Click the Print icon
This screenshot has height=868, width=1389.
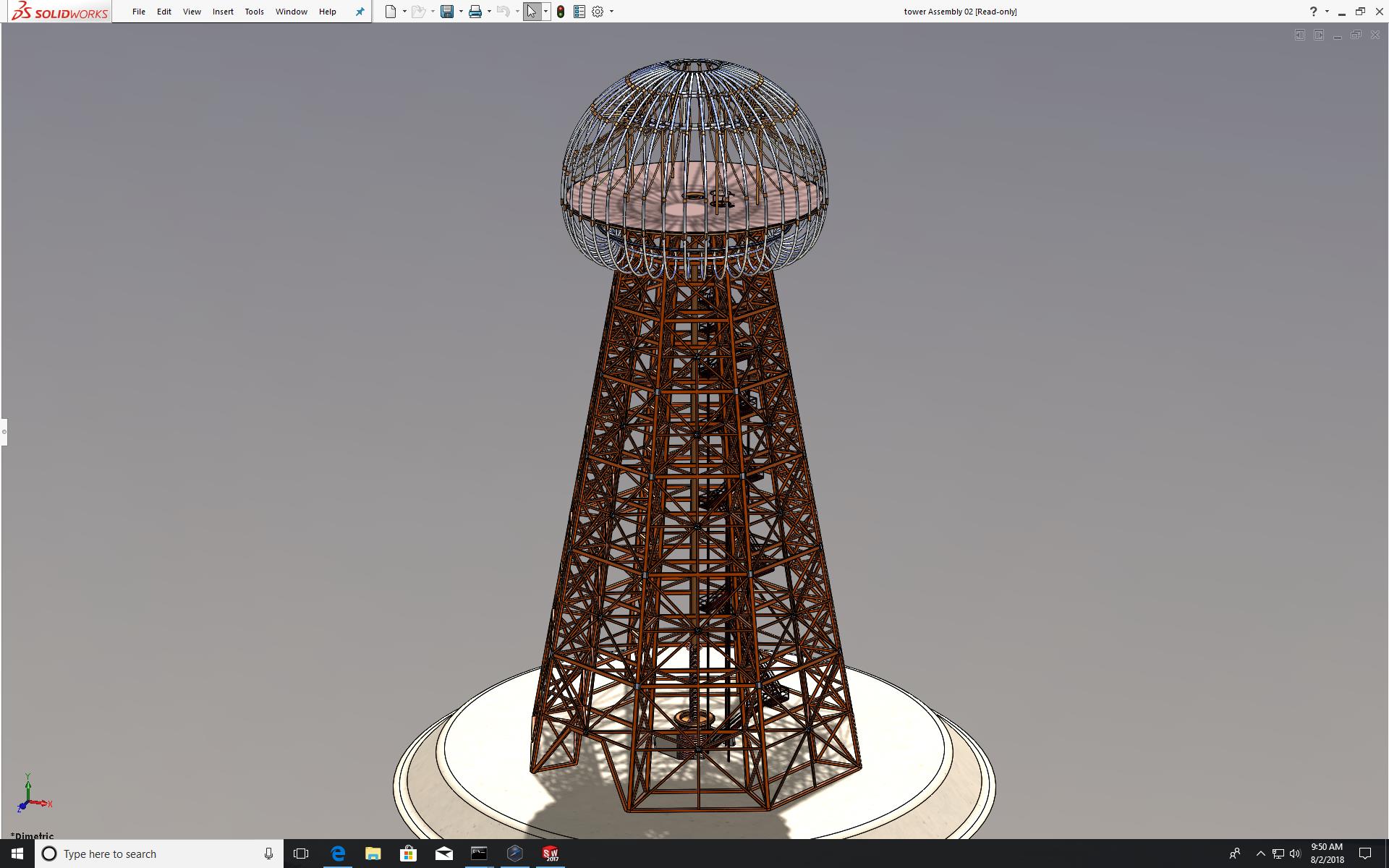(475, 12)
